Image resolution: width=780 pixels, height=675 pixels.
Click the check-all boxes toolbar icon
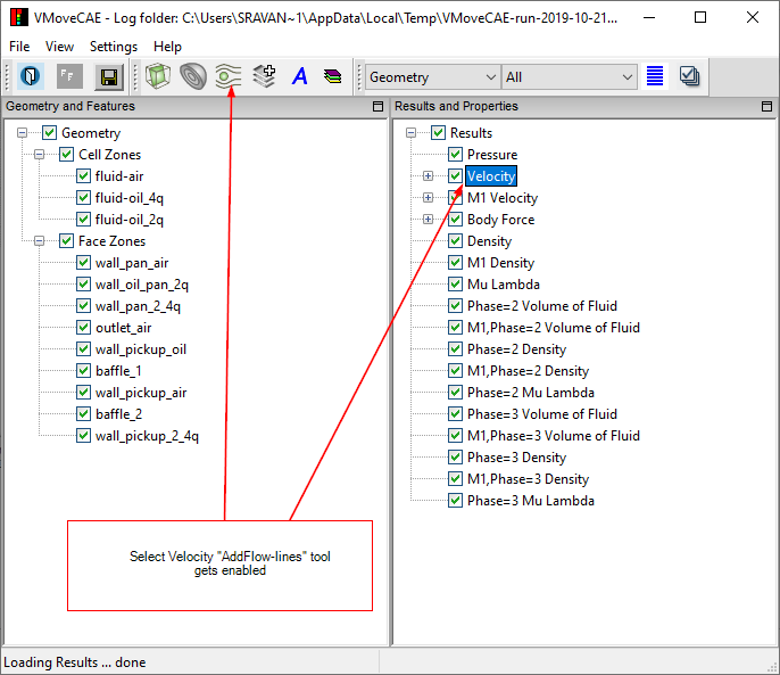(x=689, y=77)
